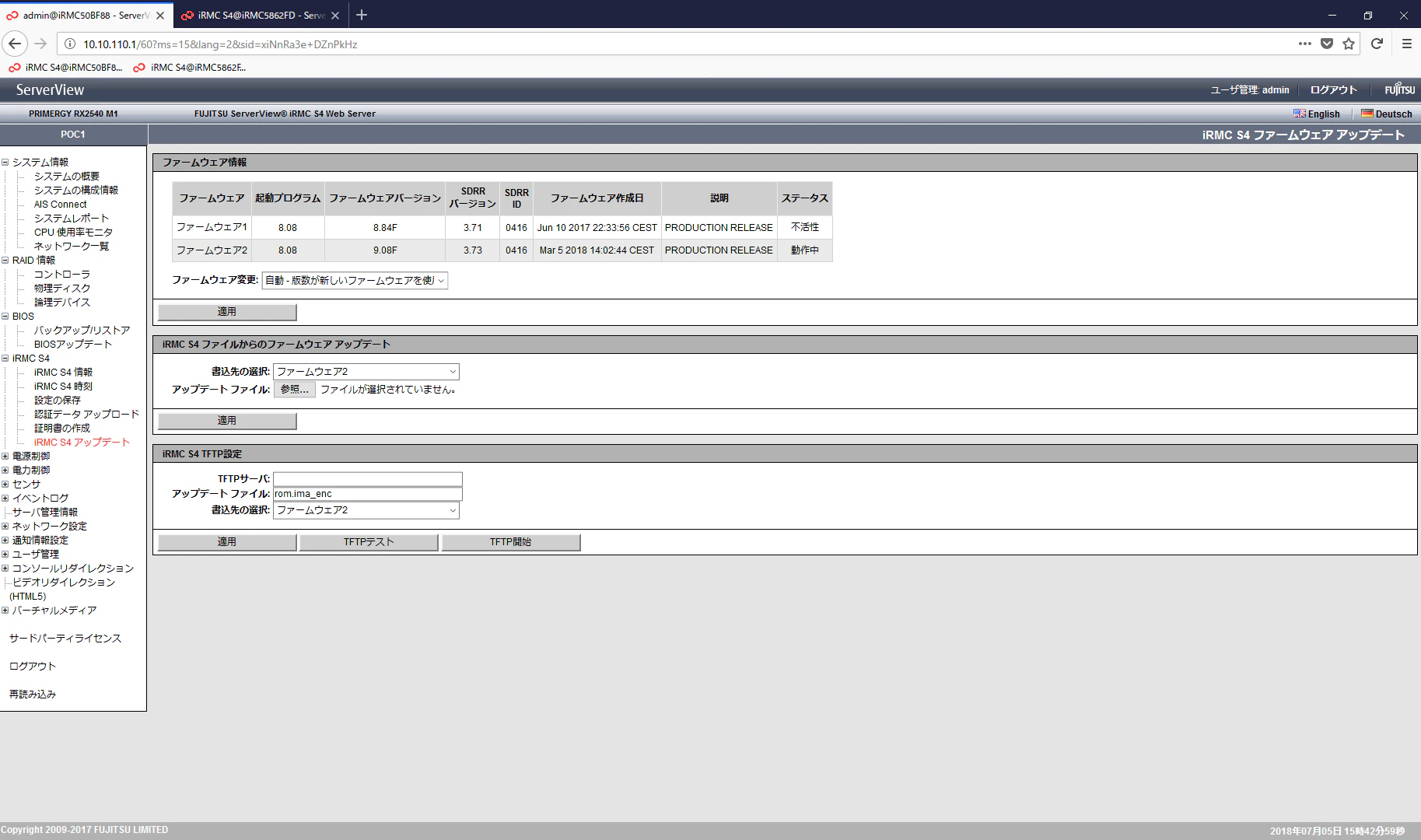Open システムの概要 in sidebar
The height and width of the screenshot is (840, 1421).
(67, 177)
